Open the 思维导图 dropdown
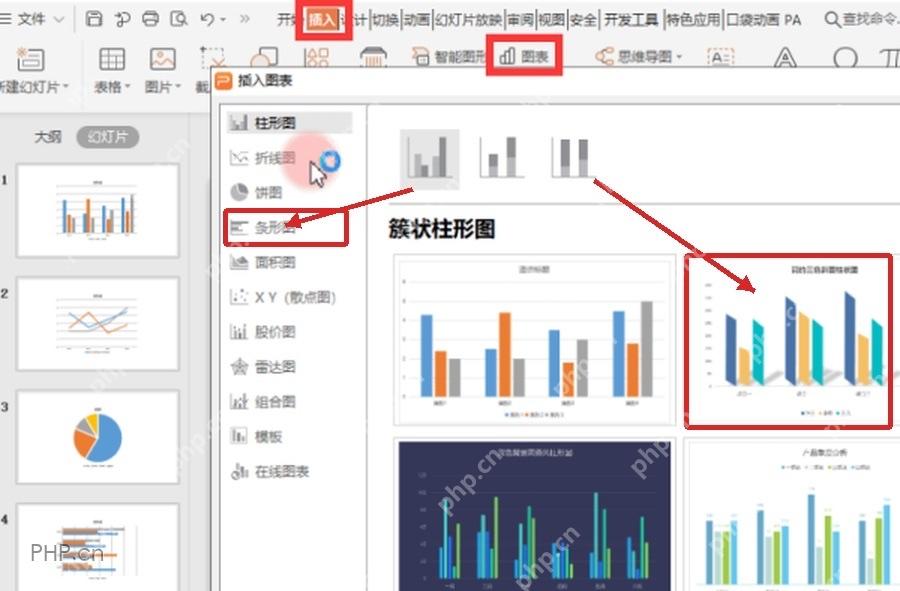This screenshot has height=591, width=900. (x=639, y=57)
